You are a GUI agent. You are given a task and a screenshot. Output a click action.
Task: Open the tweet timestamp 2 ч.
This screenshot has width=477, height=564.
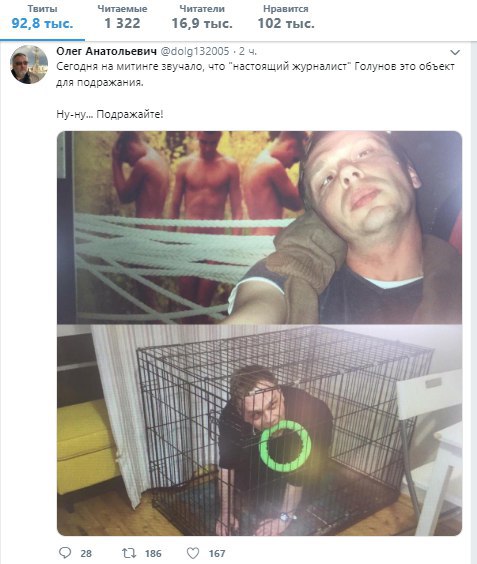(x=248, y=51)
